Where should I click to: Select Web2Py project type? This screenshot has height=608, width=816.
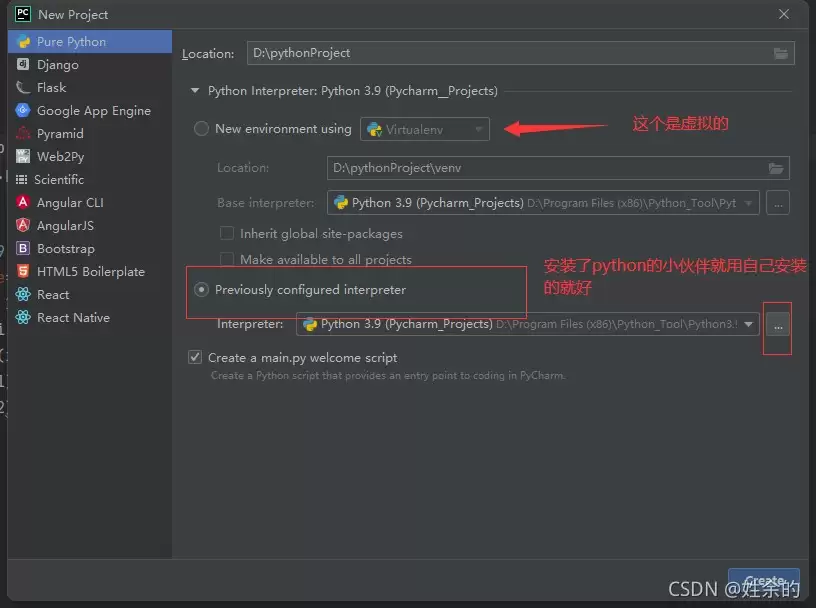point(90,156)
